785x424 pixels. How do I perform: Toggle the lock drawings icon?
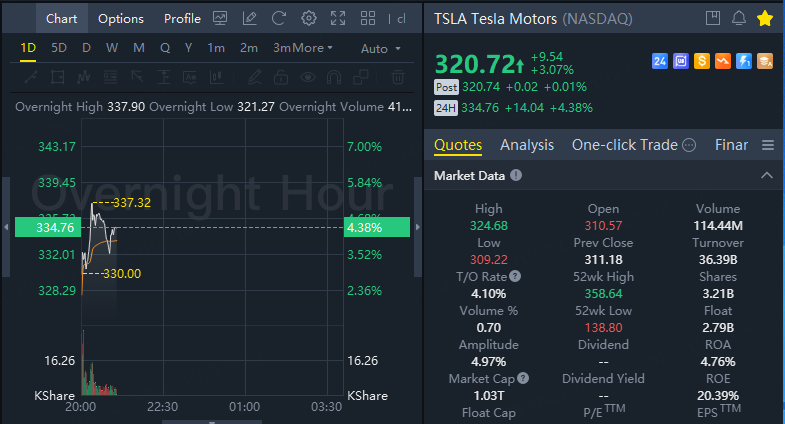click(281, 77)
